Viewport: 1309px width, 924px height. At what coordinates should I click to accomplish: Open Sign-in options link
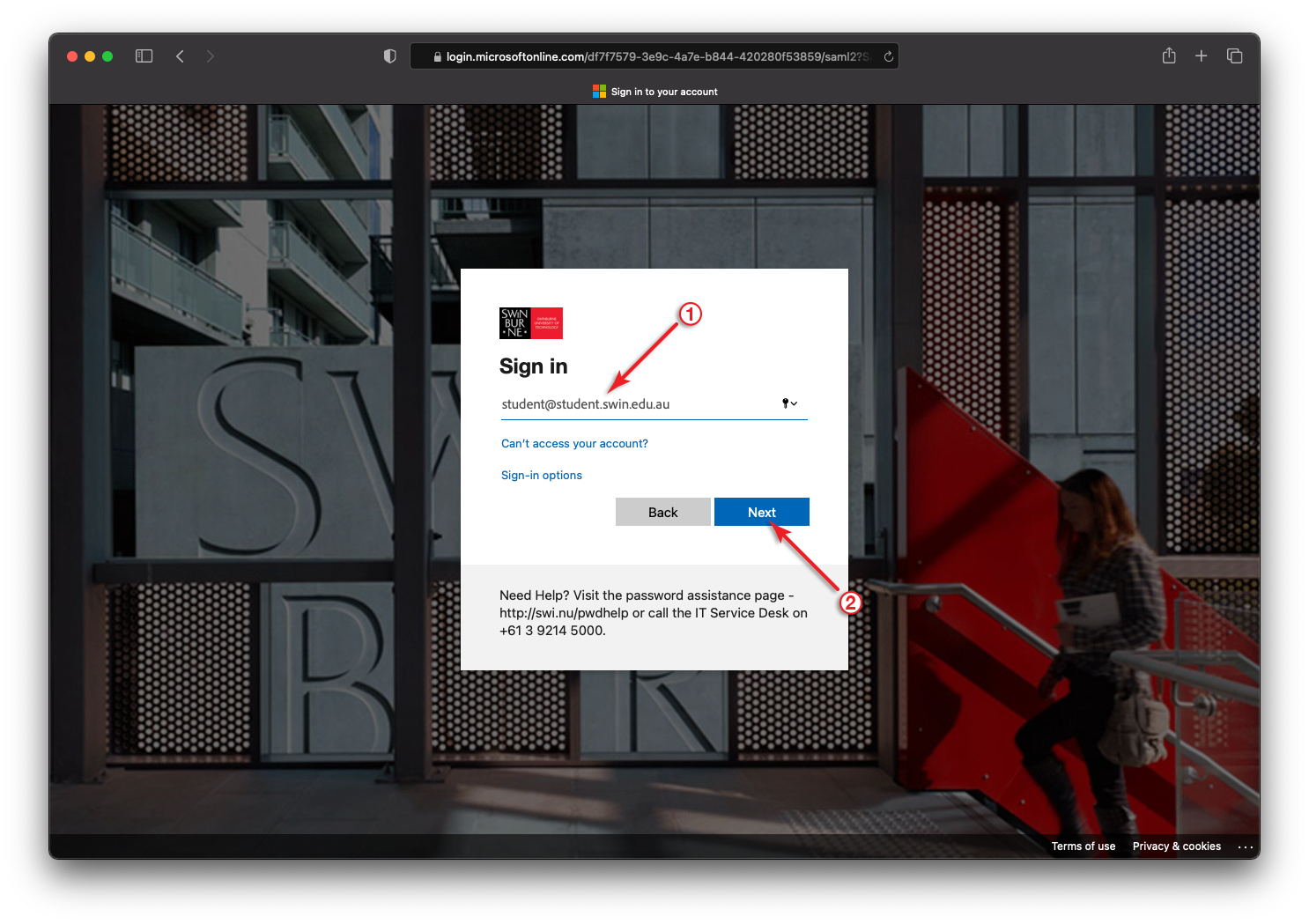pos(541,476)
